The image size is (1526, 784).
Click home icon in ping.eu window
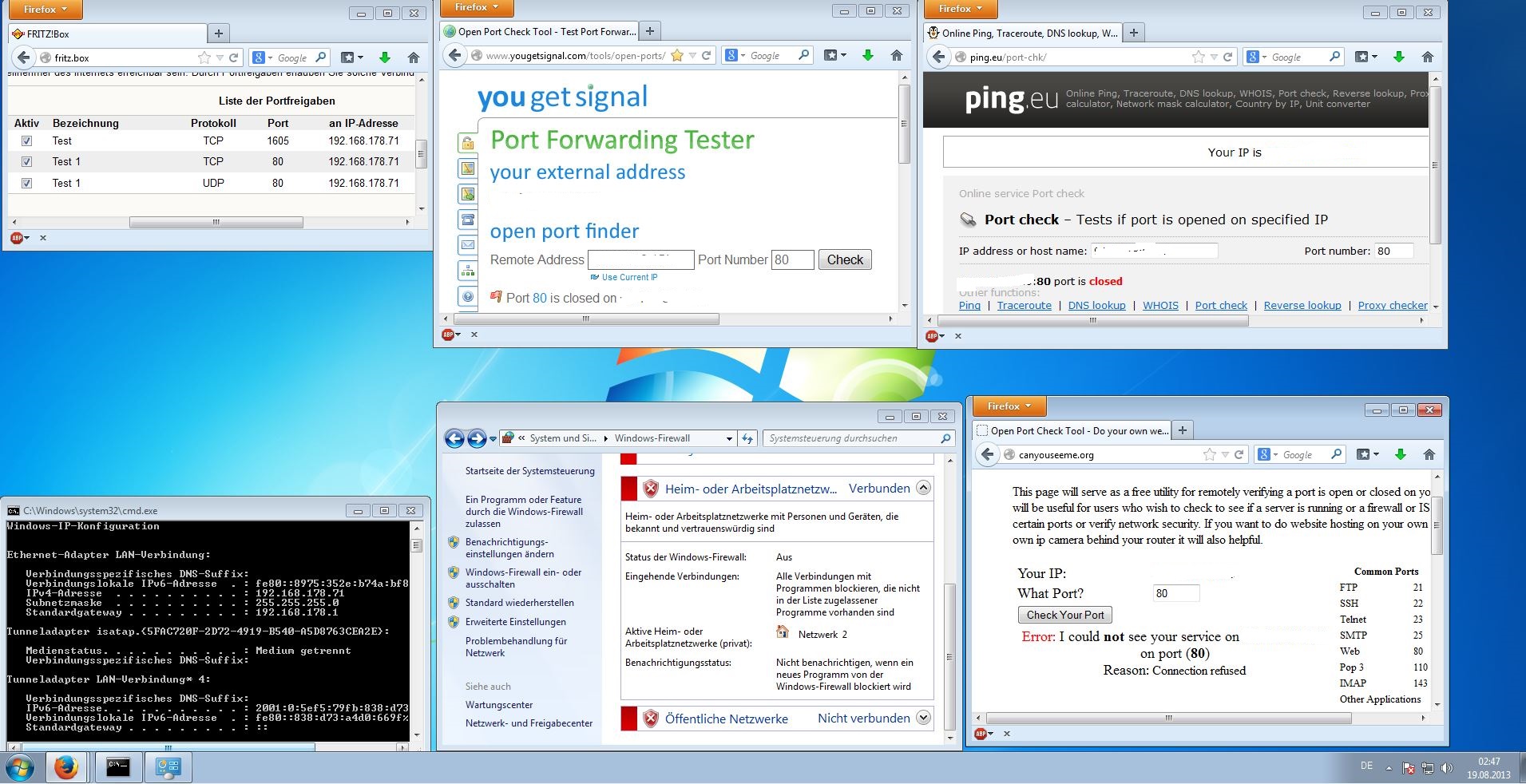click(x=1427, y=57)
